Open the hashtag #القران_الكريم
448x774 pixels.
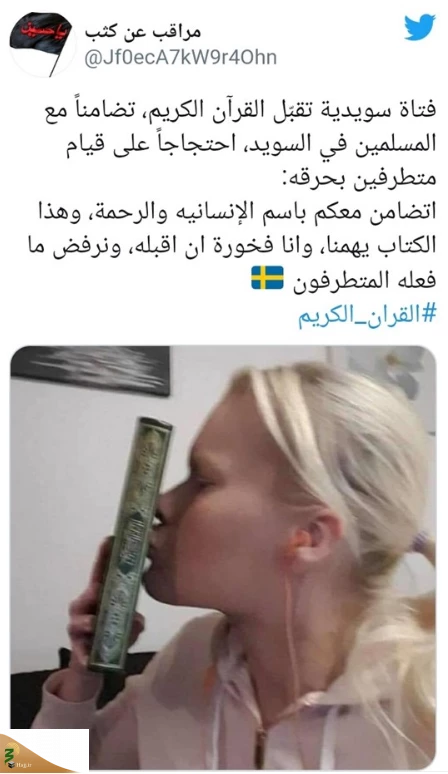point(368,314)
